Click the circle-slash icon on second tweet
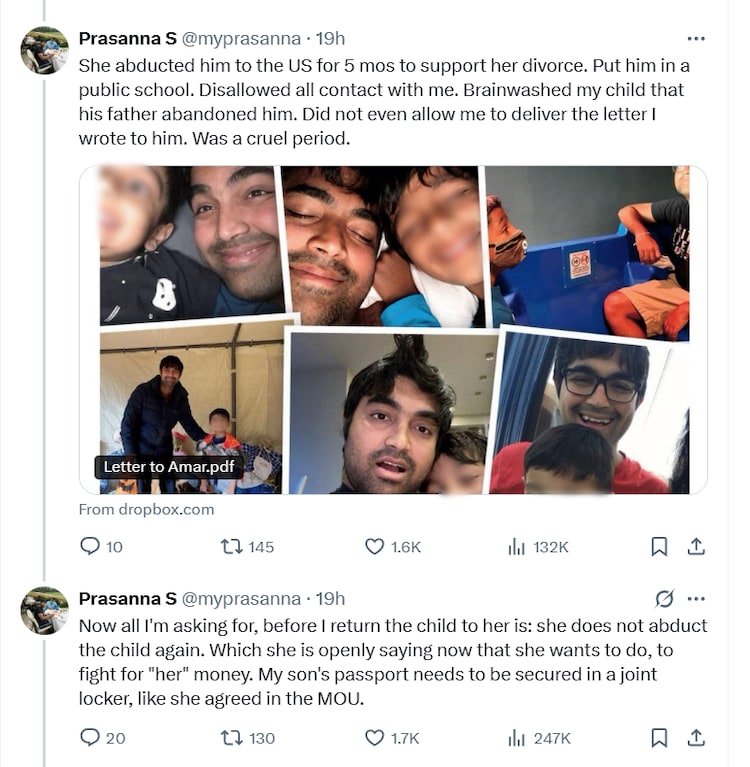The image size is (750, 767). (x=664, y=599)
